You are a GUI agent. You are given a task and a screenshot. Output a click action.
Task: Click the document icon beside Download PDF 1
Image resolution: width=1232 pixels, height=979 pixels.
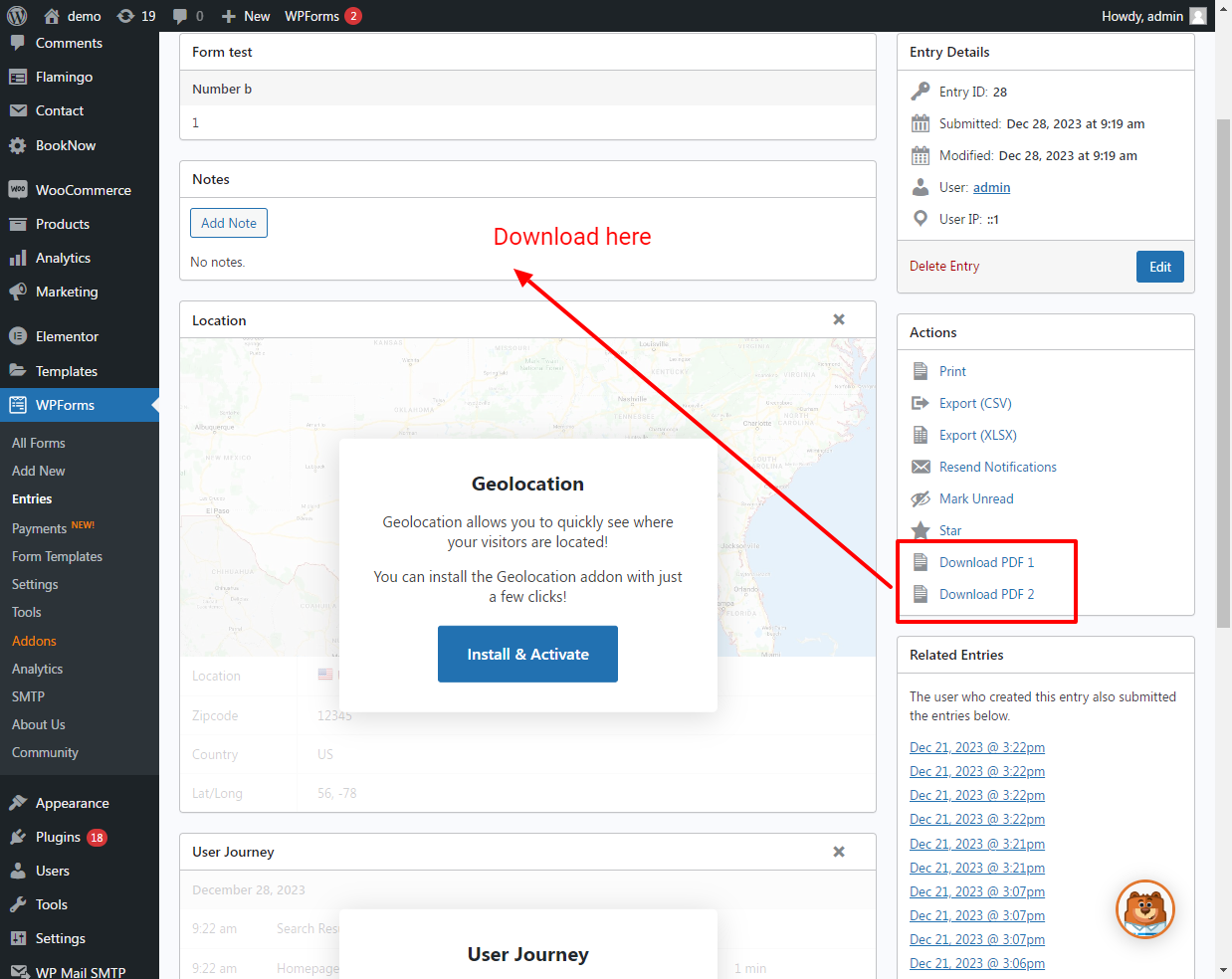(x=921, y=561)
